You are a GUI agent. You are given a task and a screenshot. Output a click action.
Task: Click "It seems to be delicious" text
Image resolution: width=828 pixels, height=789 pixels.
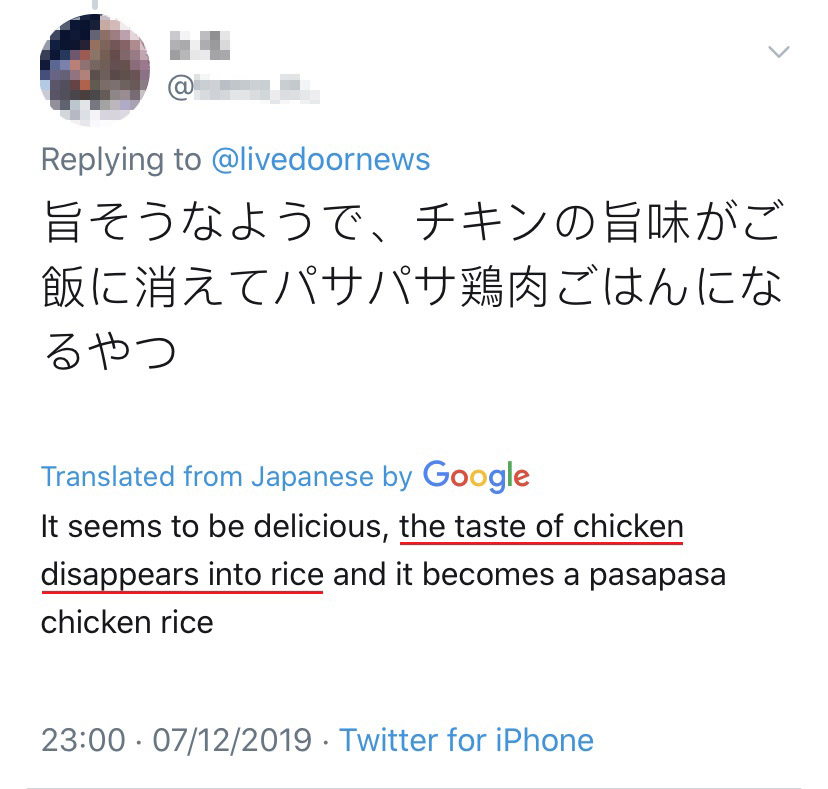pyautogui.click(x=213, y=526)
